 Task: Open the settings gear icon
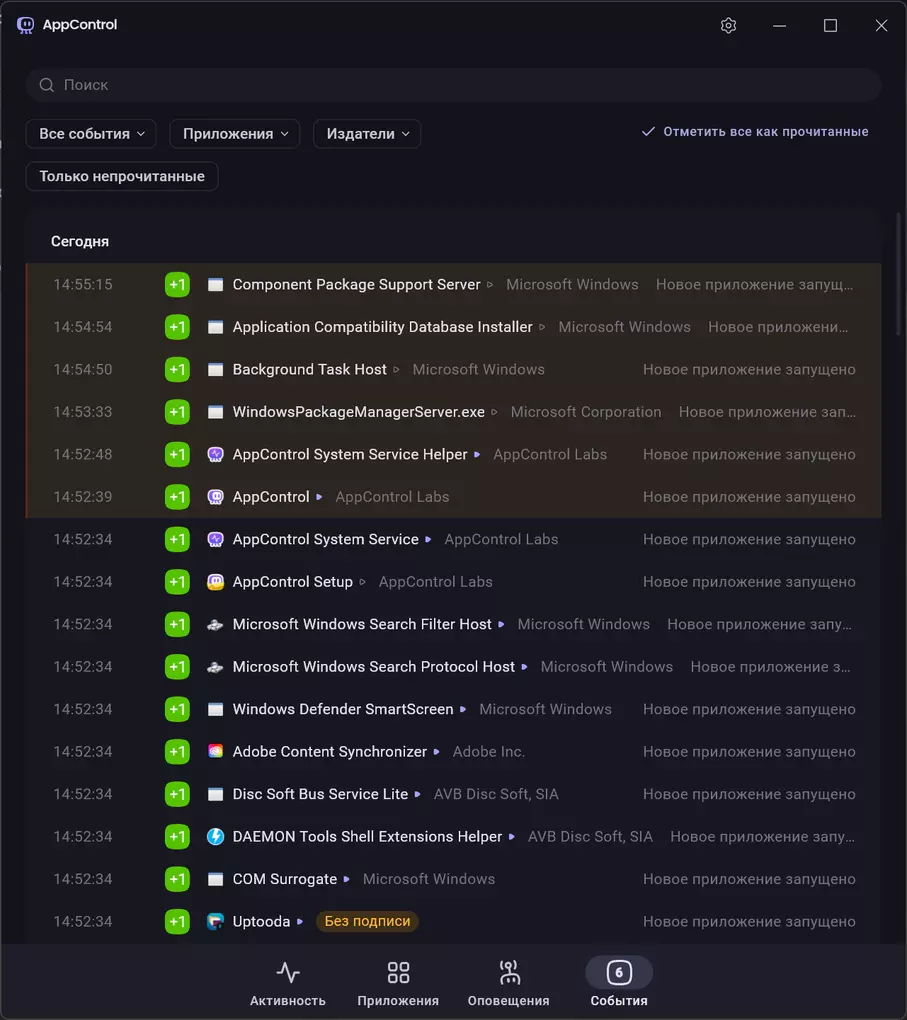coord(728,26)
